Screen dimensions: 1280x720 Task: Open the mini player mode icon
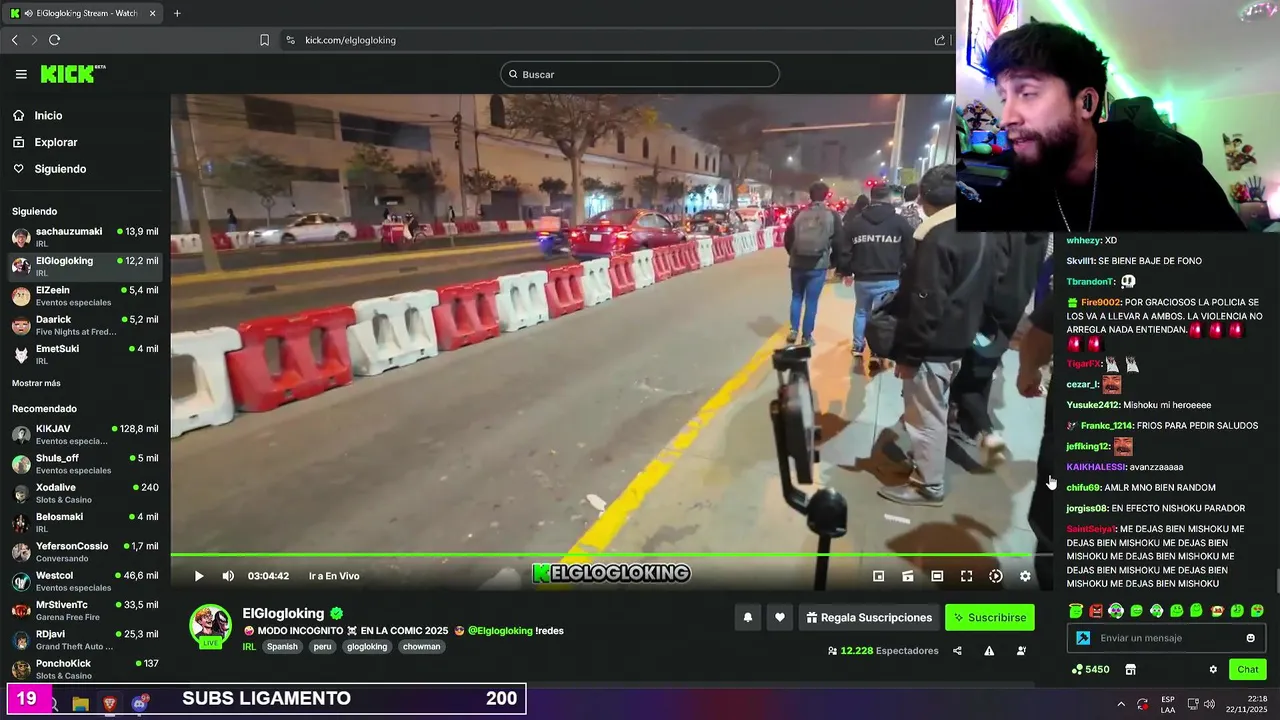878,576
